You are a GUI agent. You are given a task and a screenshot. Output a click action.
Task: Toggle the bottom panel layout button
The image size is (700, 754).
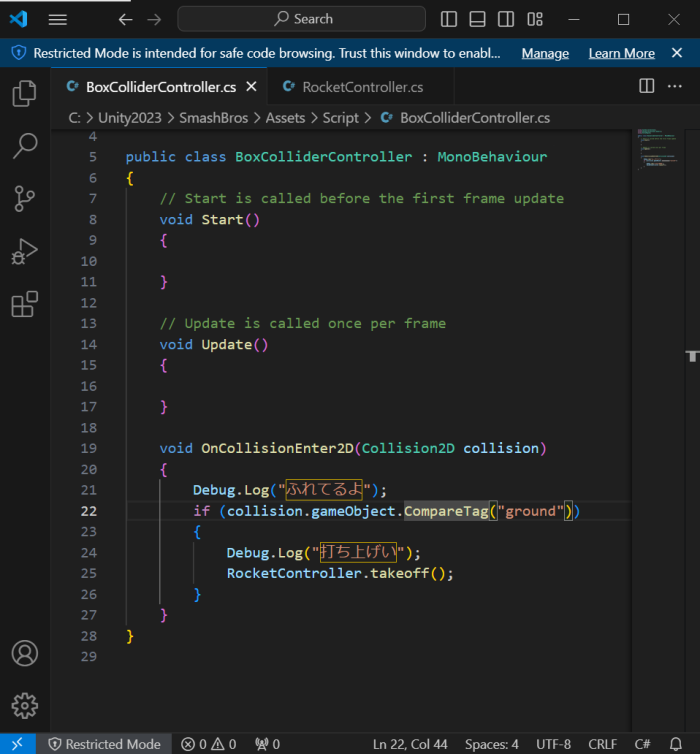(478, 19)
